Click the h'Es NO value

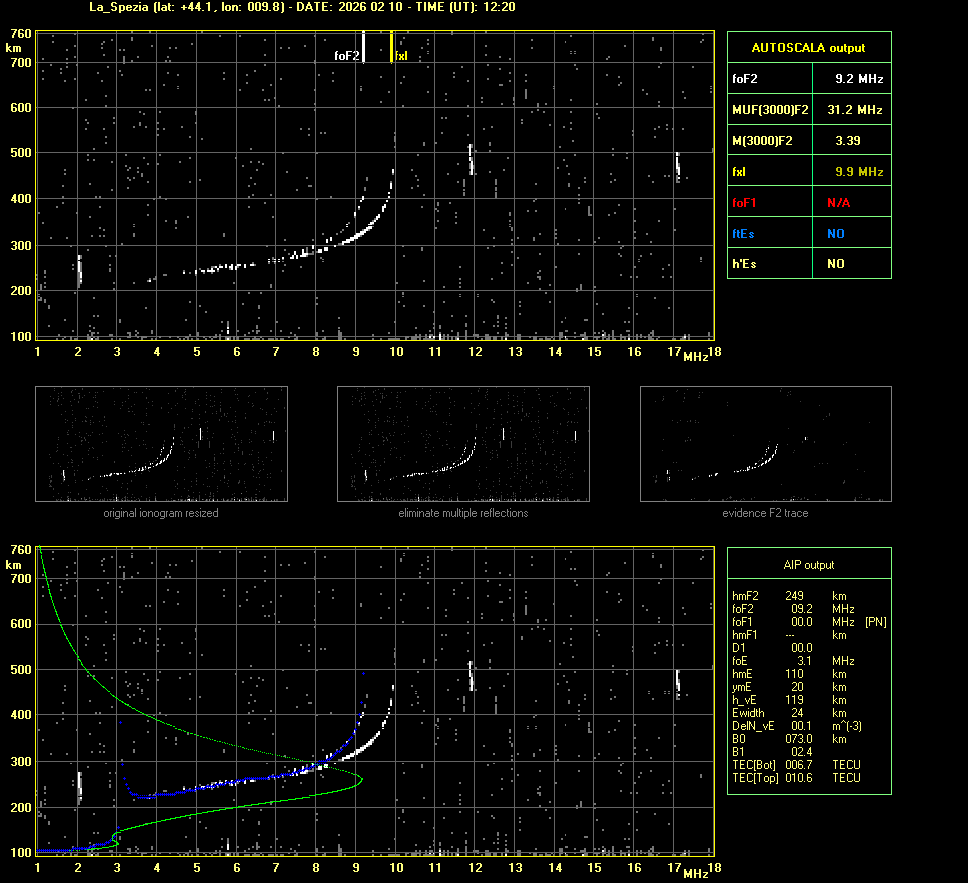coord(835,264)
